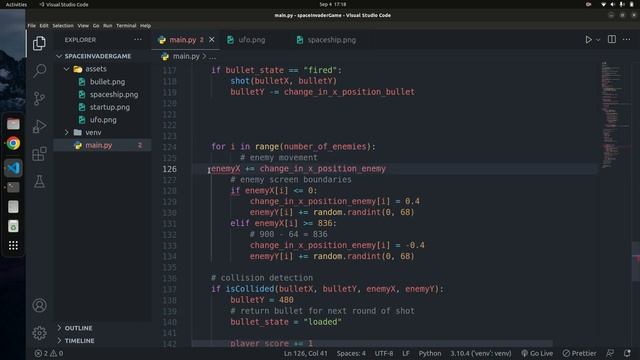Open the feedback icon in status bar
This screenshot has width=640, height=360.
click(610, 353)
